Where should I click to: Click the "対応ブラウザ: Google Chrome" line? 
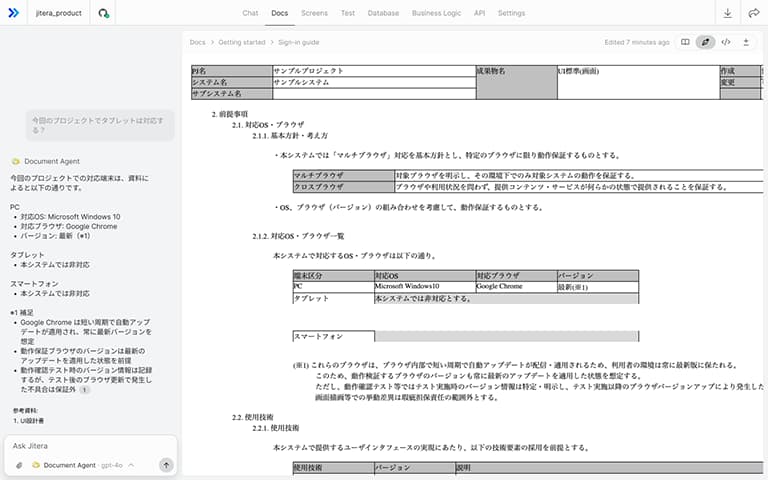pyautogui.click(x=69, y=226)
